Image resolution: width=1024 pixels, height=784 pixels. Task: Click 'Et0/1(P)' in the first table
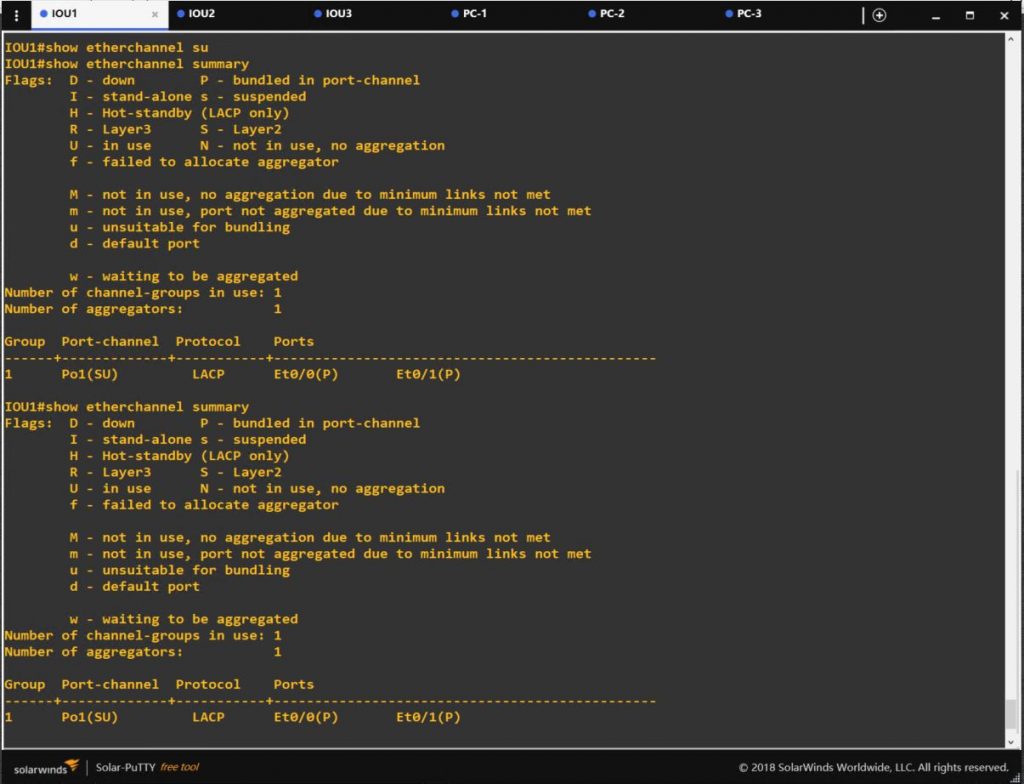point(428,374)
